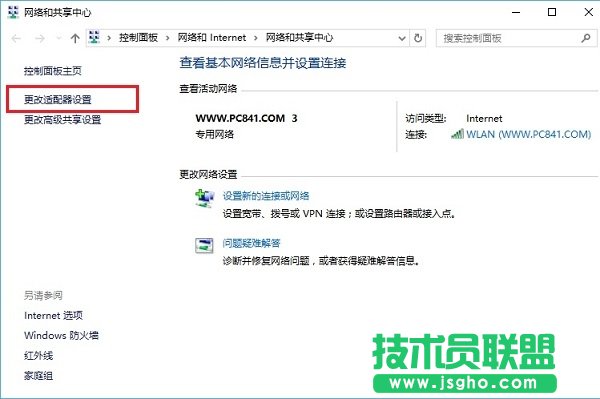This screenshot has height=399, width=600.
Task: Open 更改适配器设置 link
Action: point(58,99)
